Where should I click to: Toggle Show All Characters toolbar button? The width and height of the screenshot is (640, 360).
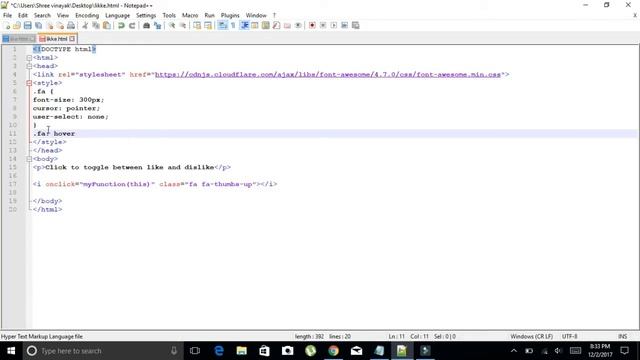(x=233, y=26)
